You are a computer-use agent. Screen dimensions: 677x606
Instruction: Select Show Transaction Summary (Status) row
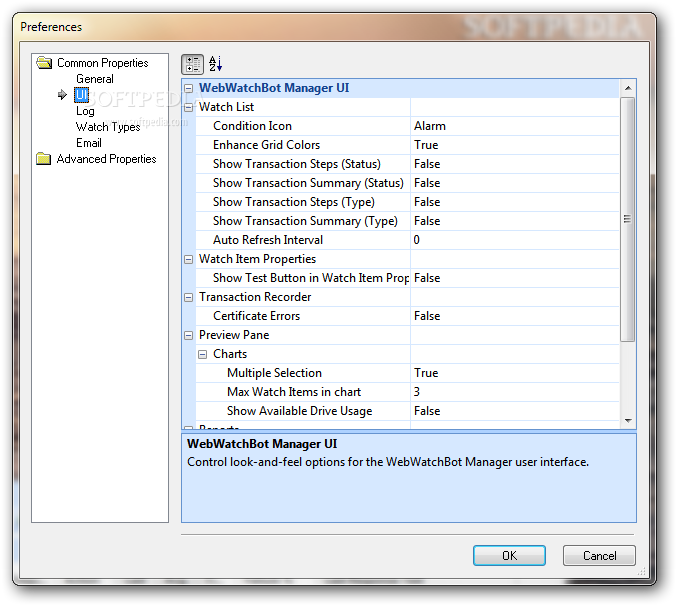click(x=407, y=183)
